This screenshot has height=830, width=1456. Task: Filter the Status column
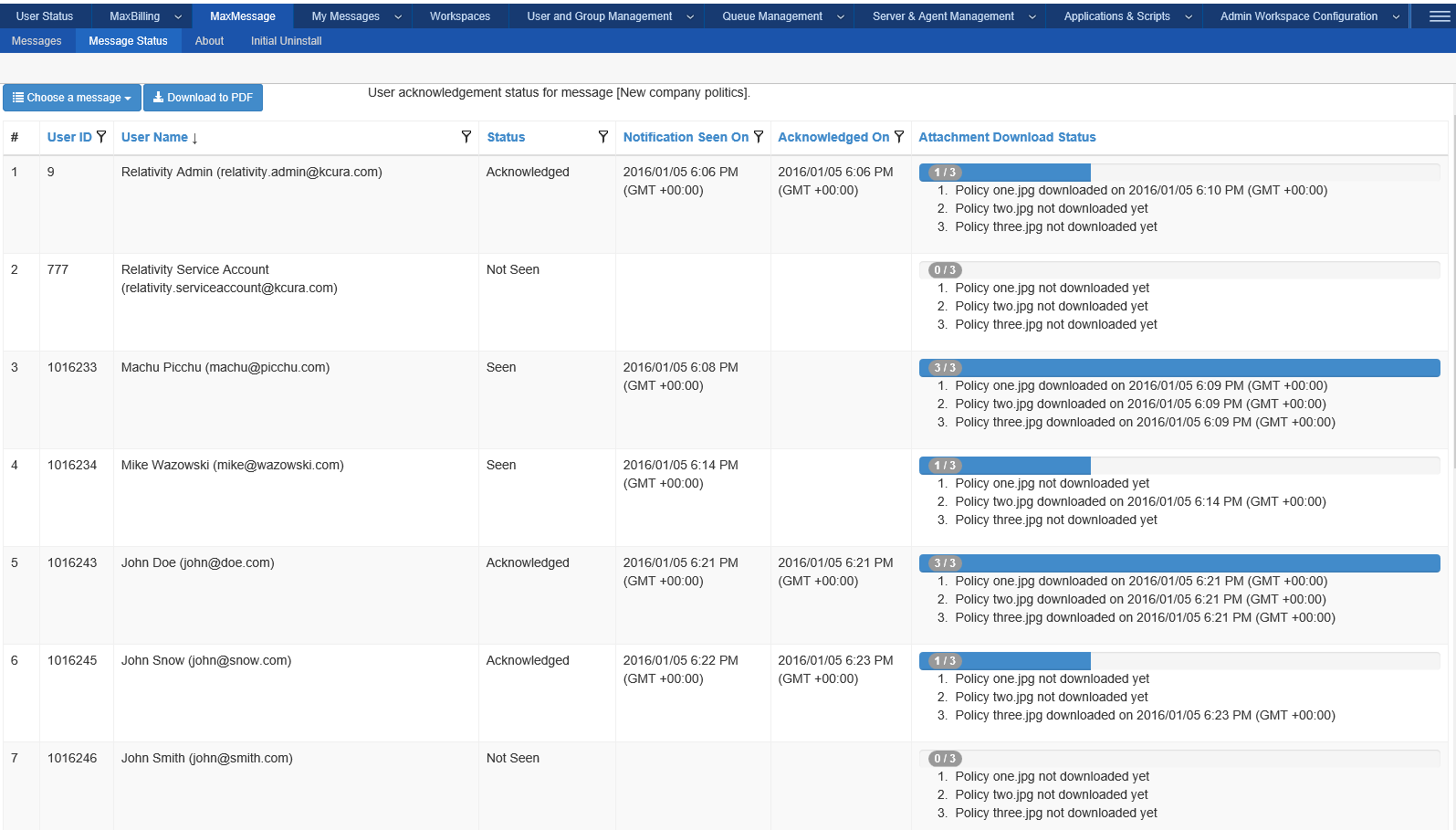(603, 136)
